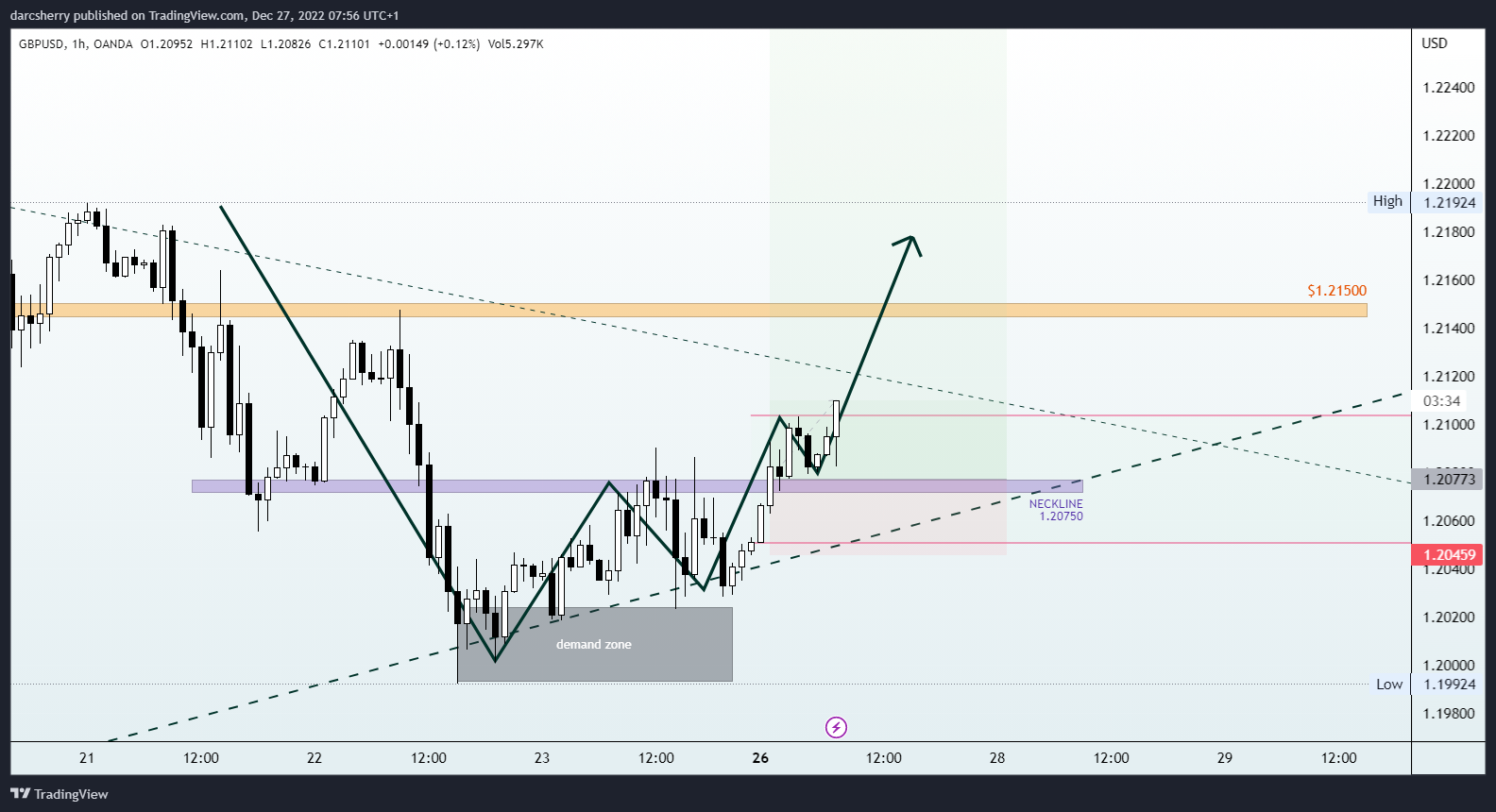Click the O1.20952 open price readout

[166, 44]
